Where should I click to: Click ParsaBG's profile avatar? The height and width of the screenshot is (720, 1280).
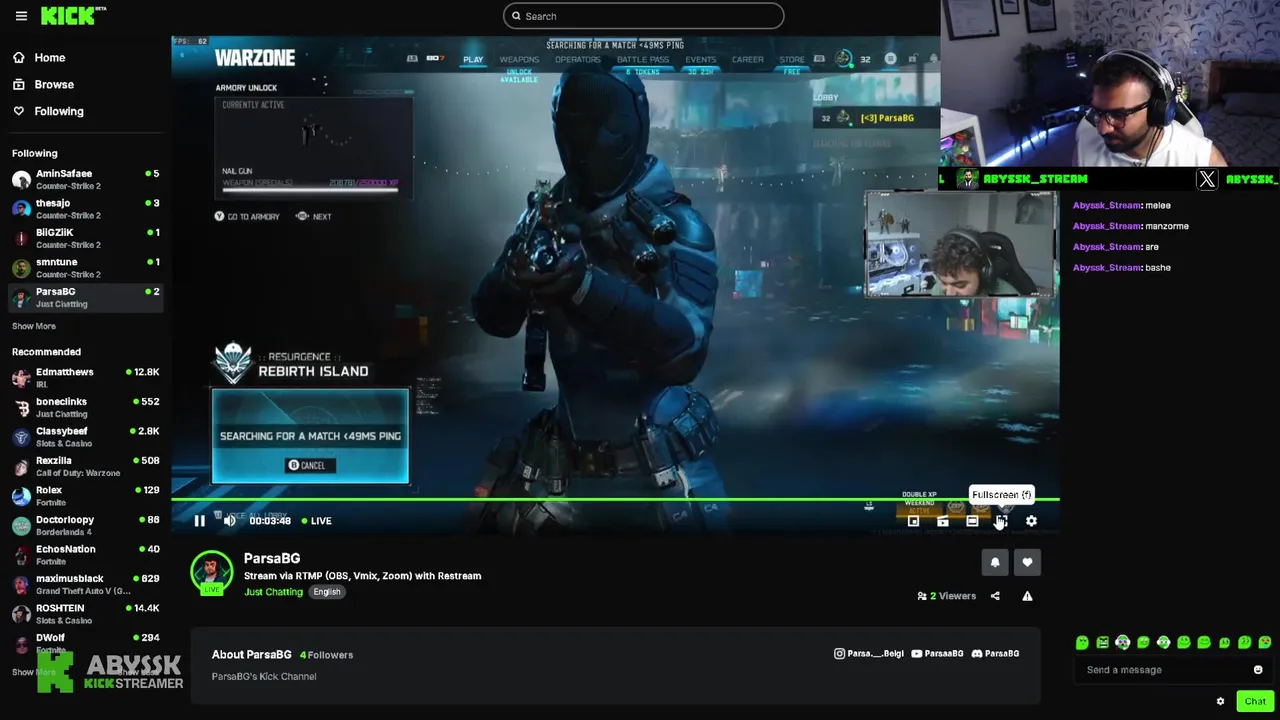[x=211, y=572]
